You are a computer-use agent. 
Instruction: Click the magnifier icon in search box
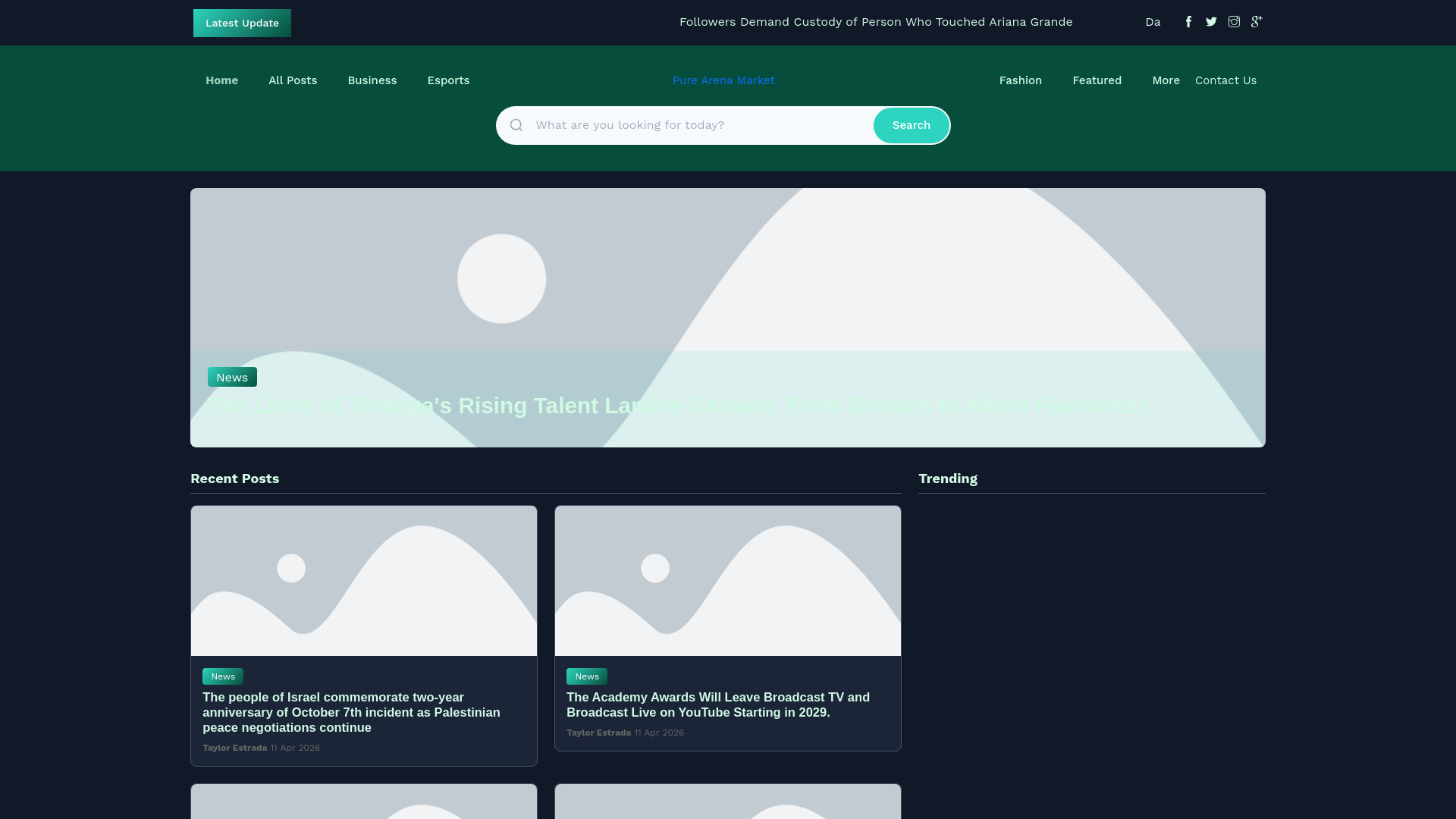516,125
